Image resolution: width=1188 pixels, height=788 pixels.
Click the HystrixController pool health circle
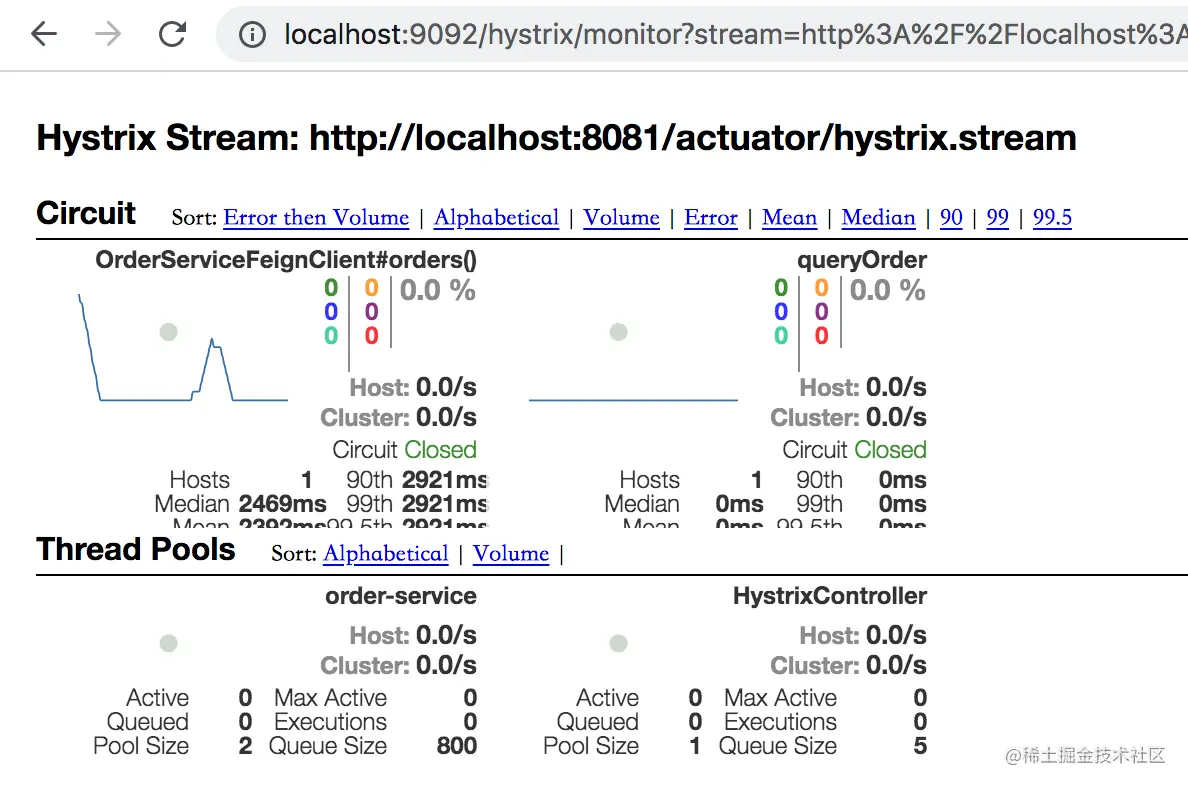pos(618,643)
